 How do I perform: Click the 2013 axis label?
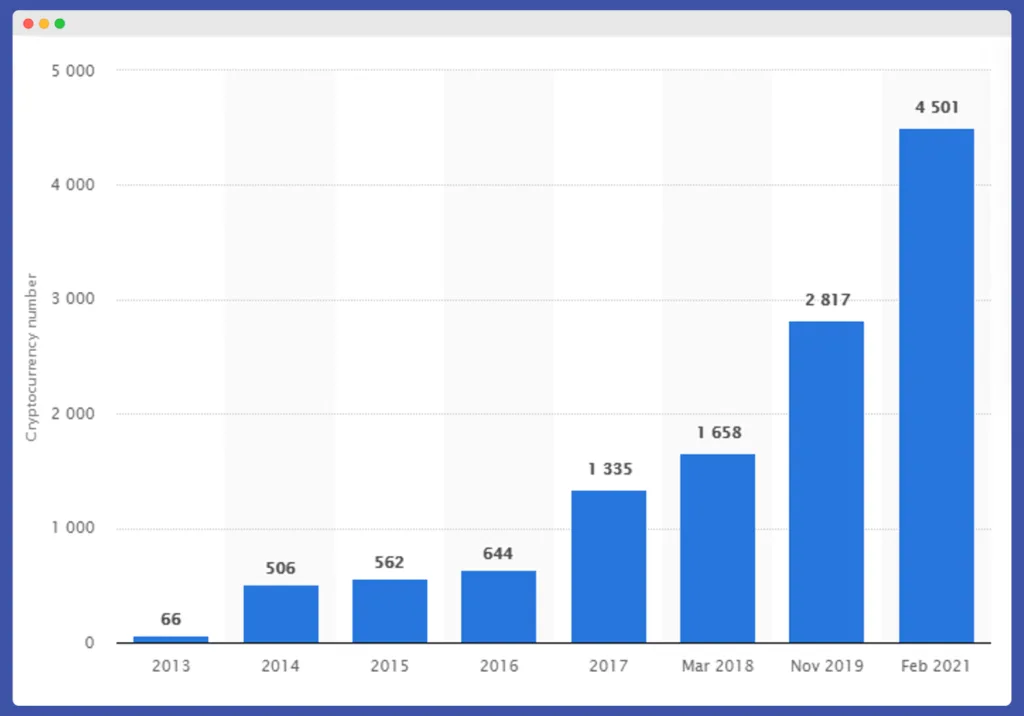click(170, 665)
